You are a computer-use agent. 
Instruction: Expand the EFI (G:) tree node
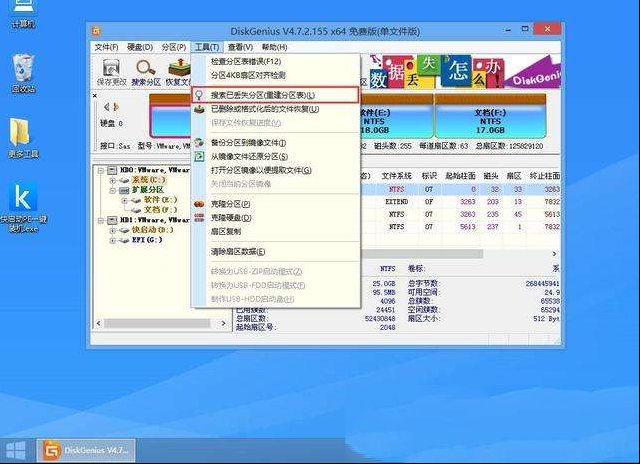click(112, 240)
